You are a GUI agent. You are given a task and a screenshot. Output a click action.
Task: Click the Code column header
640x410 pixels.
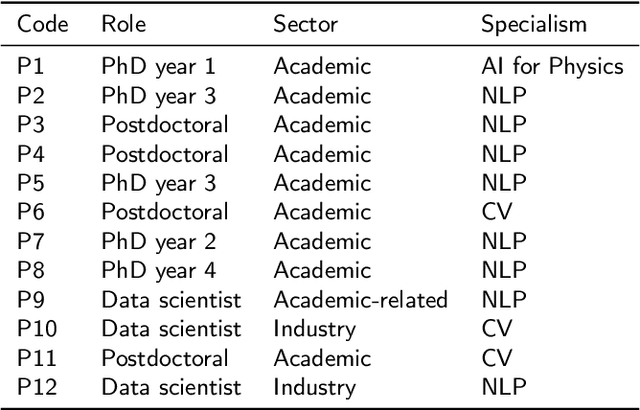[x=43, y=24]
